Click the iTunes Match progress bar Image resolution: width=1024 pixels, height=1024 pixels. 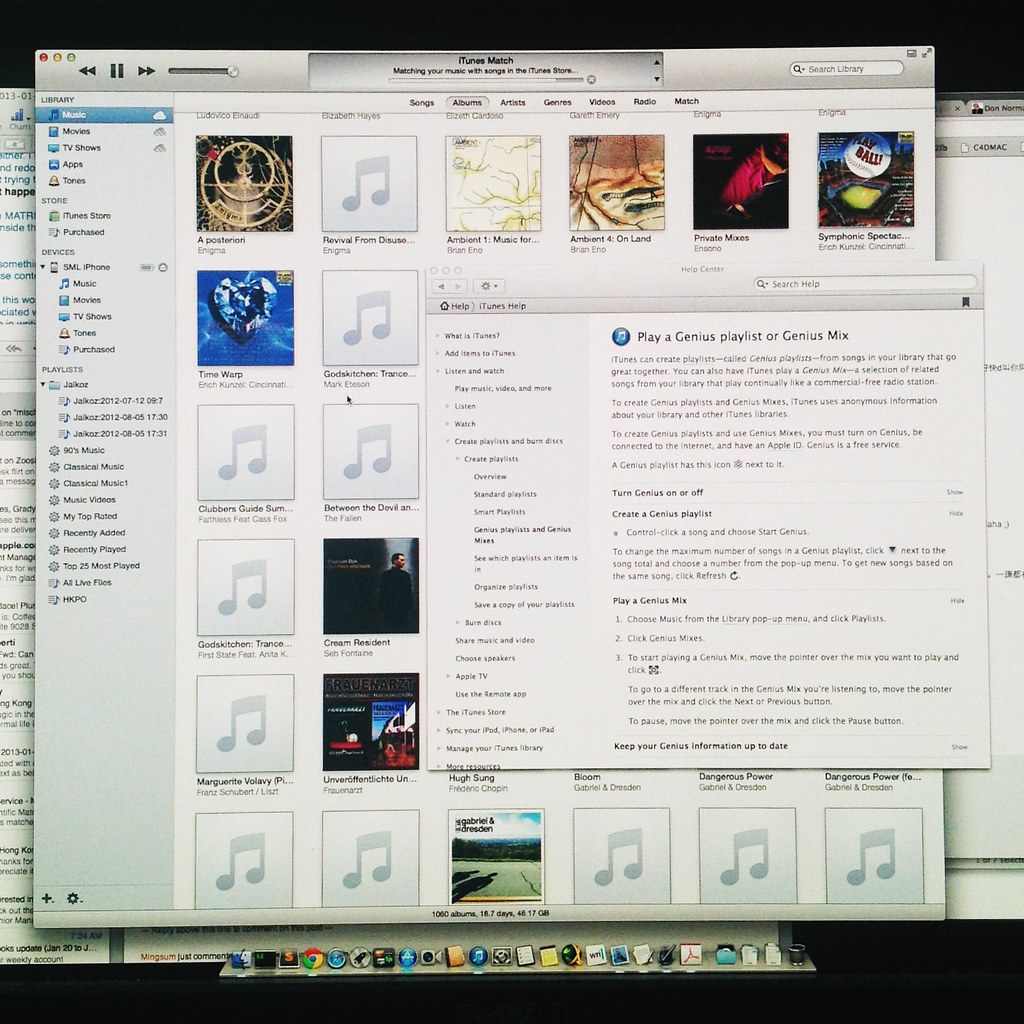485,80
